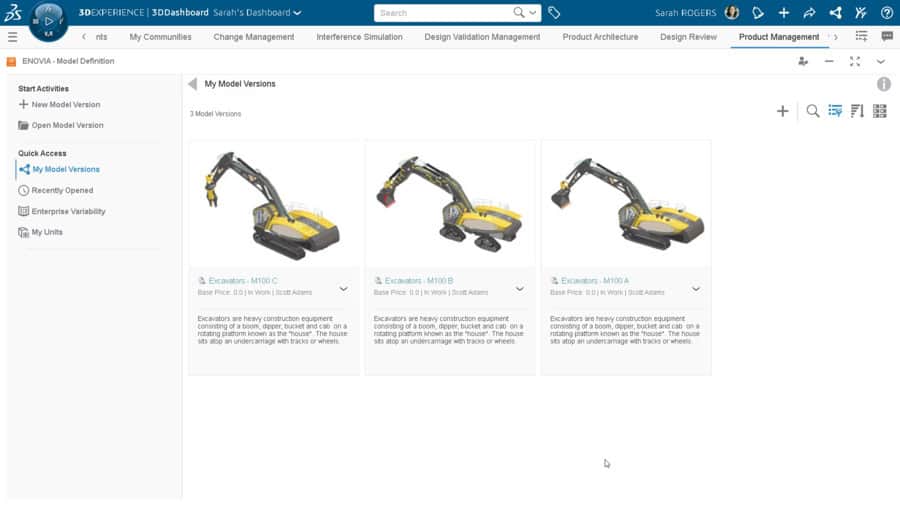Expand Excavators M100 A card chevron
Viewport: 900px width, 506px height.
coord(696,289)
